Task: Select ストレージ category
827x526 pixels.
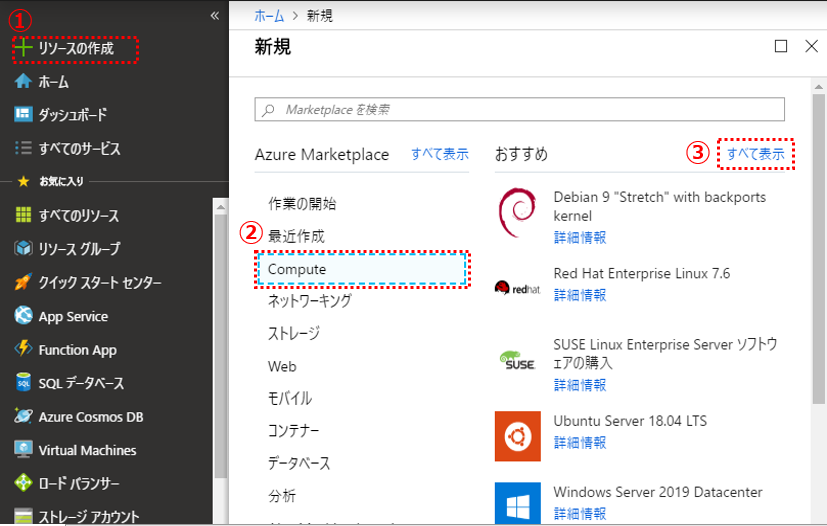Action: click(294, 334)
